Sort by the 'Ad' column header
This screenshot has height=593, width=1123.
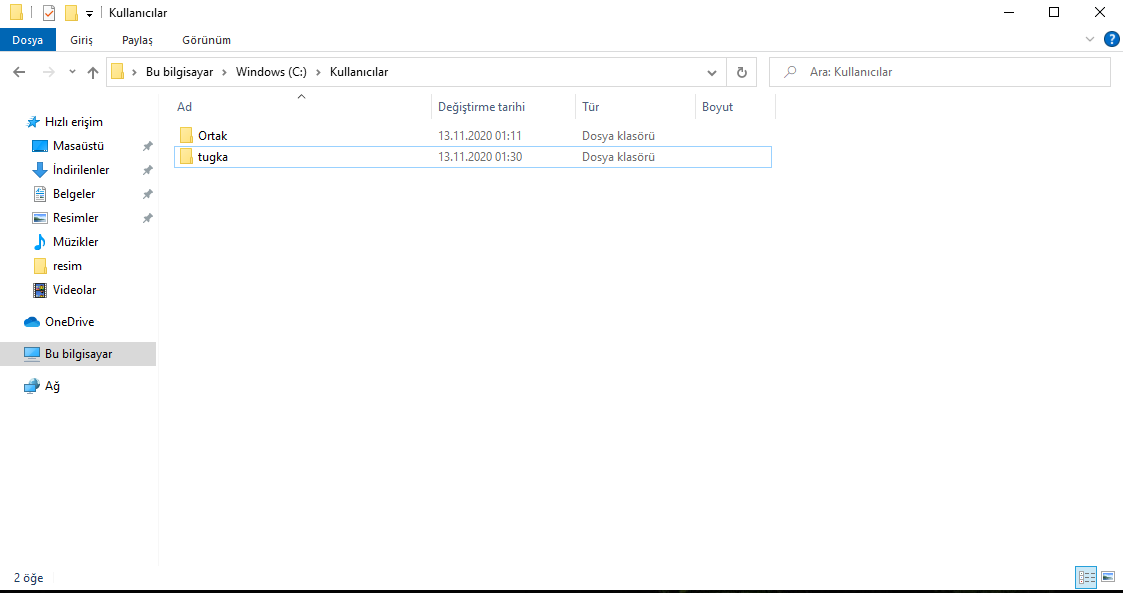pos(301,107)
